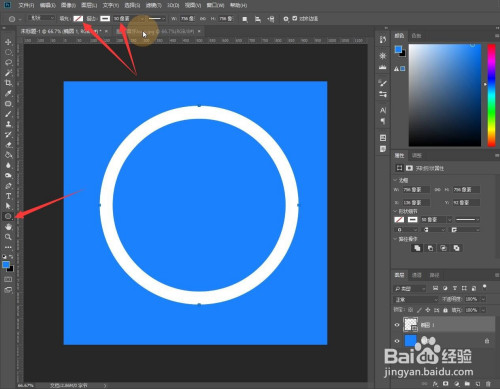Screen dimensions: 500x389
Task: Select the Zoom tool
Action: pos(8,237)
